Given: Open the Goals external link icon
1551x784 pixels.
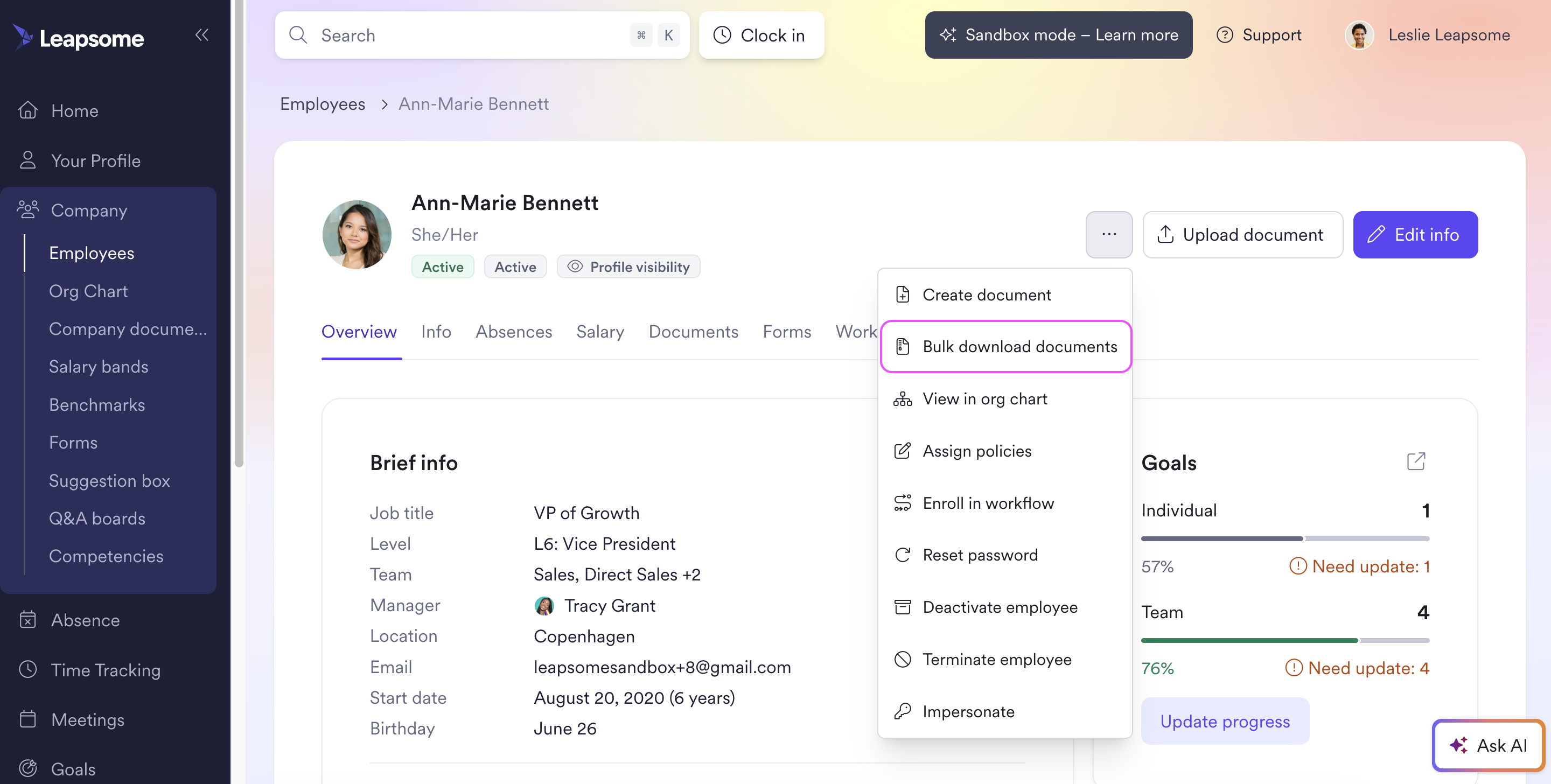Looking at the screenshot, I should coord(1415,462).
